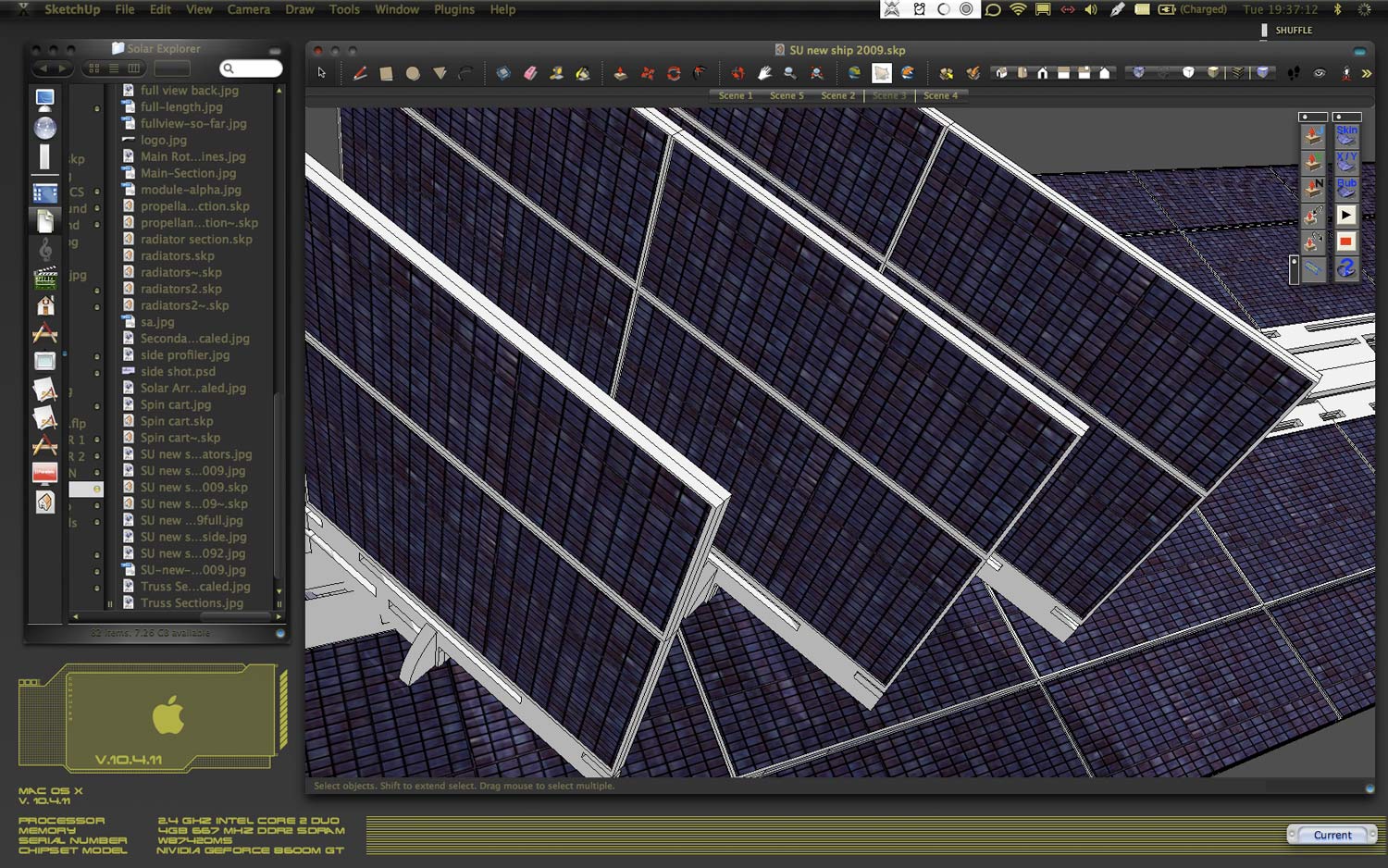The image size is (1388, 868).
Task: Select the Paint Bucket tool
Action: (x=583, y=73)
